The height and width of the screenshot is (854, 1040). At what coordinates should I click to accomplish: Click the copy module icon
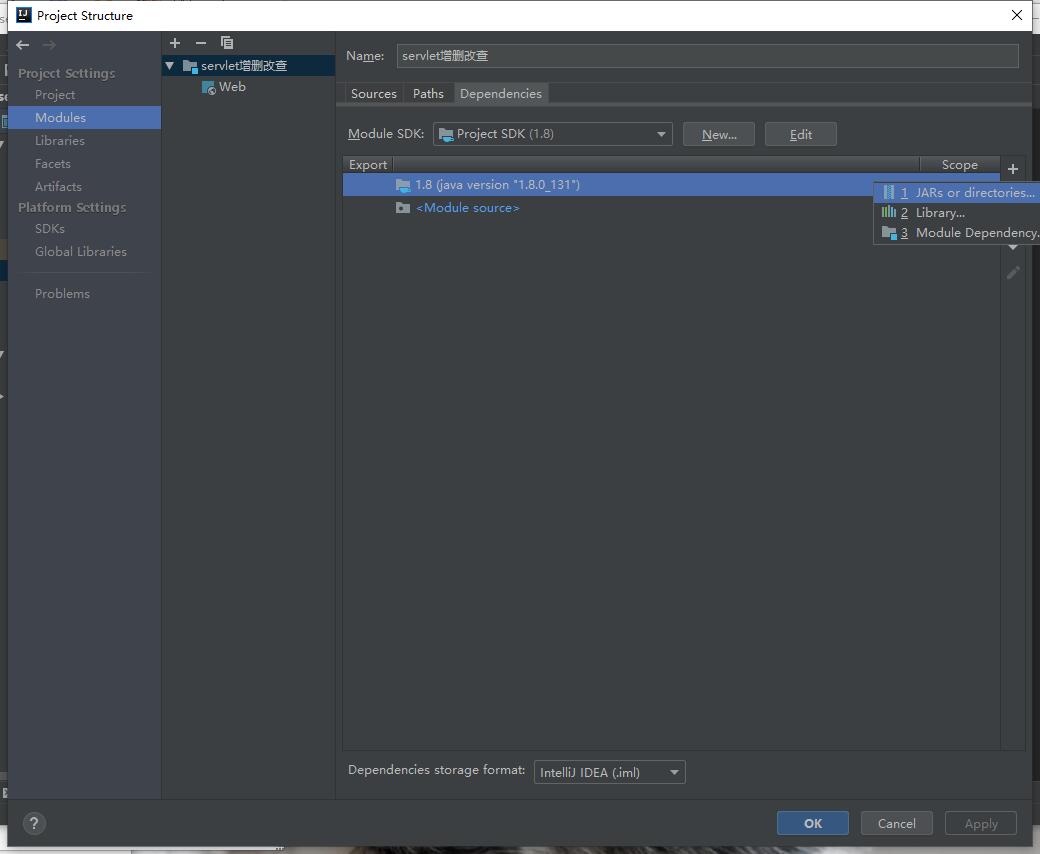pyautogui.click(x=227, y=43)
